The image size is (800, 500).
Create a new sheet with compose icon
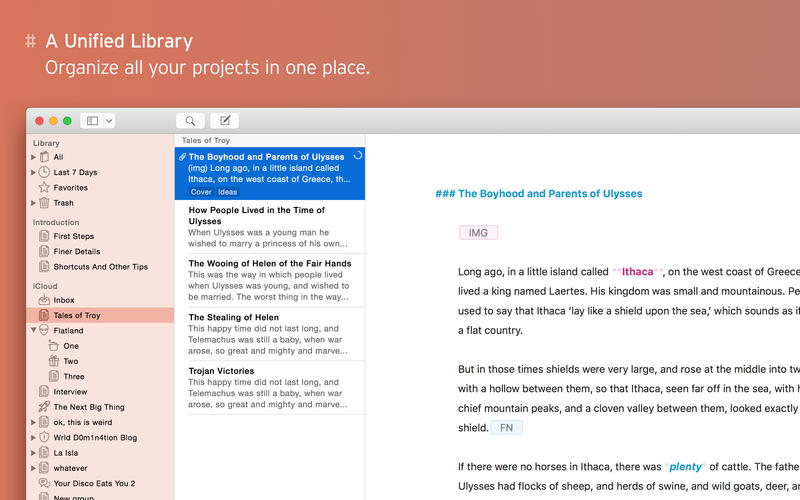[224, 121]
